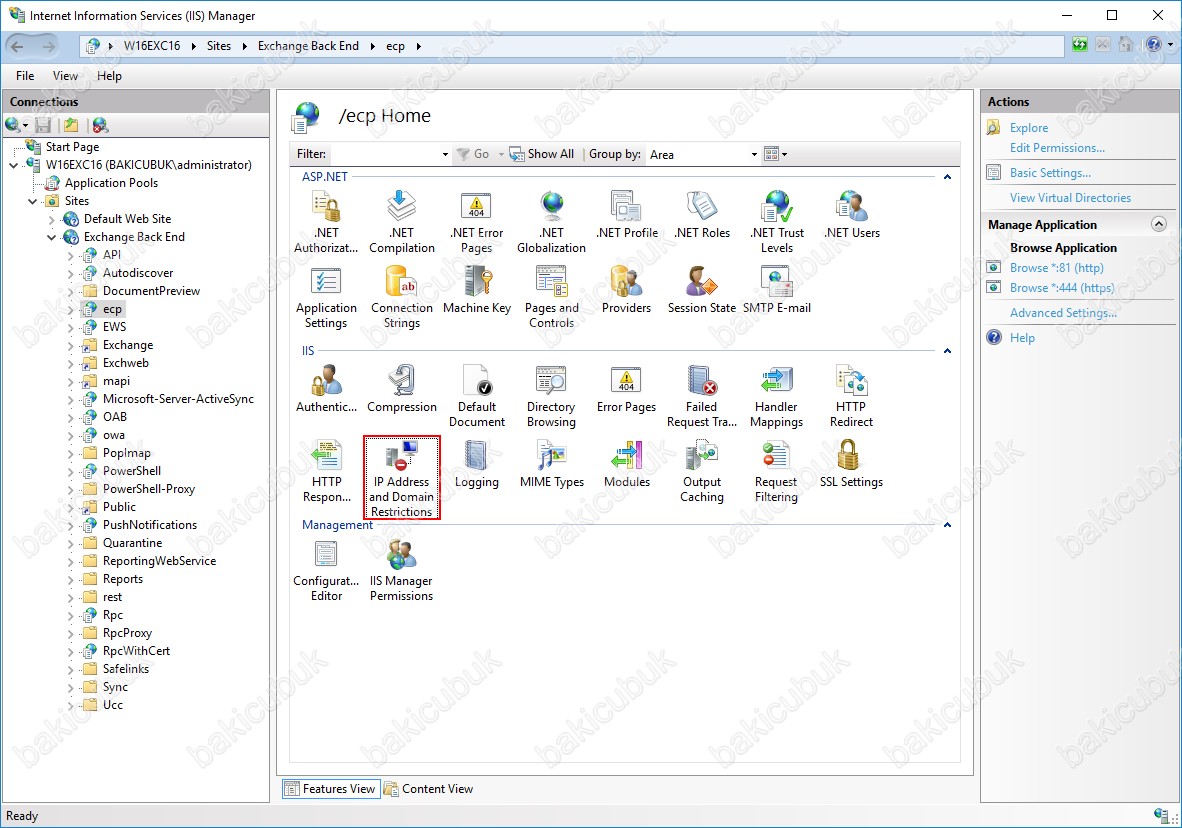
Task: Expand the Default Web Site node
Action: coord(52,219)
